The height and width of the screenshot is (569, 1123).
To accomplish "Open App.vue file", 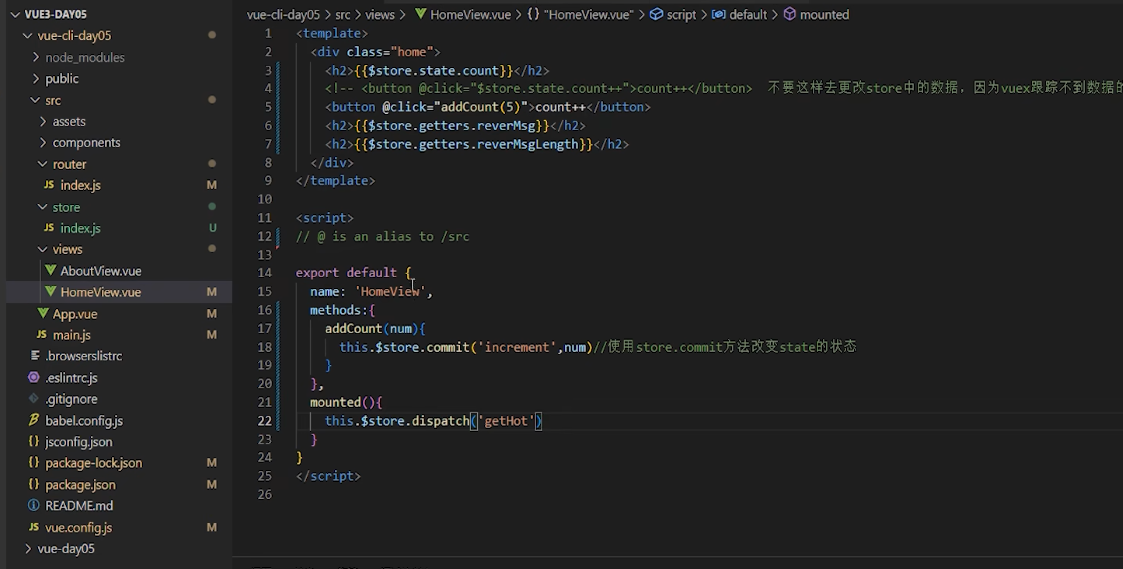I will (x=74, y=314).
